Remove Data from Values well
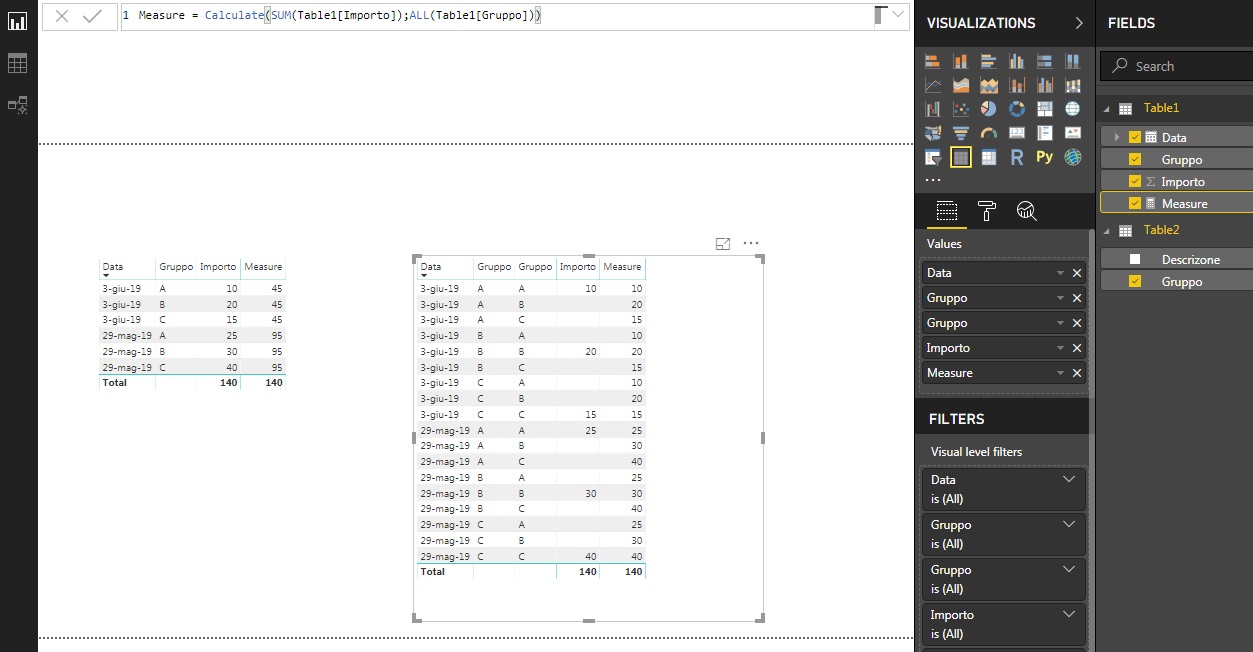The height and width of the screenshot is (652, 1253). [x=1077, y=273]
